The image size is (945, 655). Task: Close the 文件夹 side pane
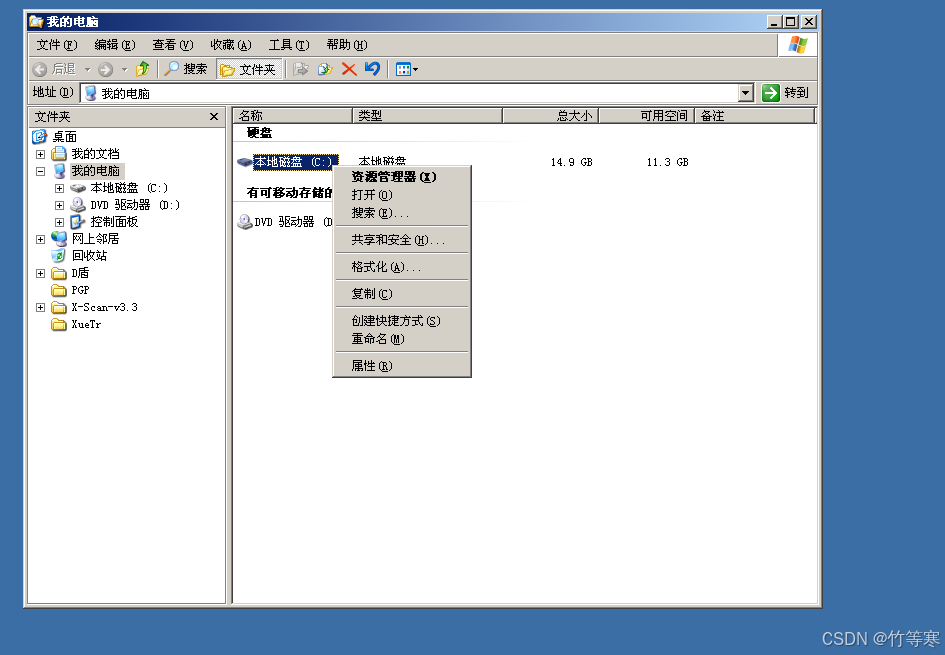pyautogui.click(x=213, y=117)
